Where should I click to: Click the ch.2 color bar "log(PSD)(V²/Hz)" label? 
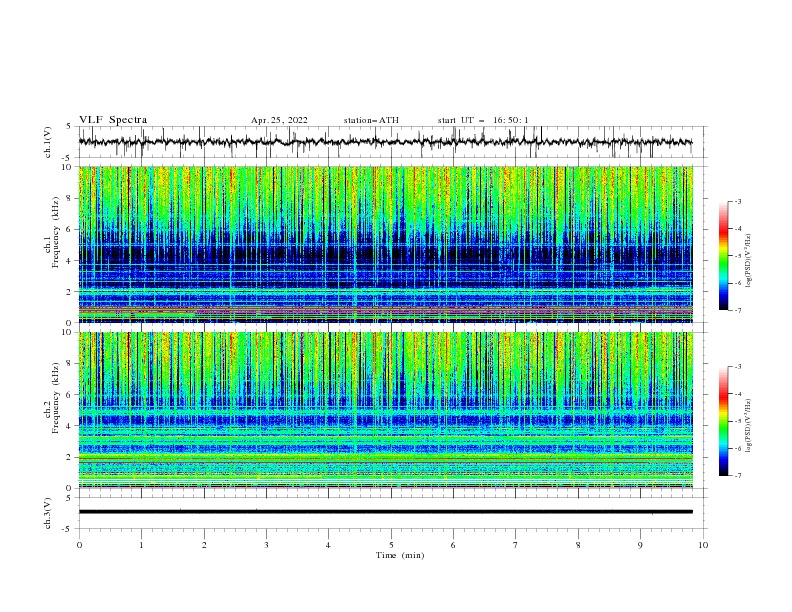tap(749, 426)
